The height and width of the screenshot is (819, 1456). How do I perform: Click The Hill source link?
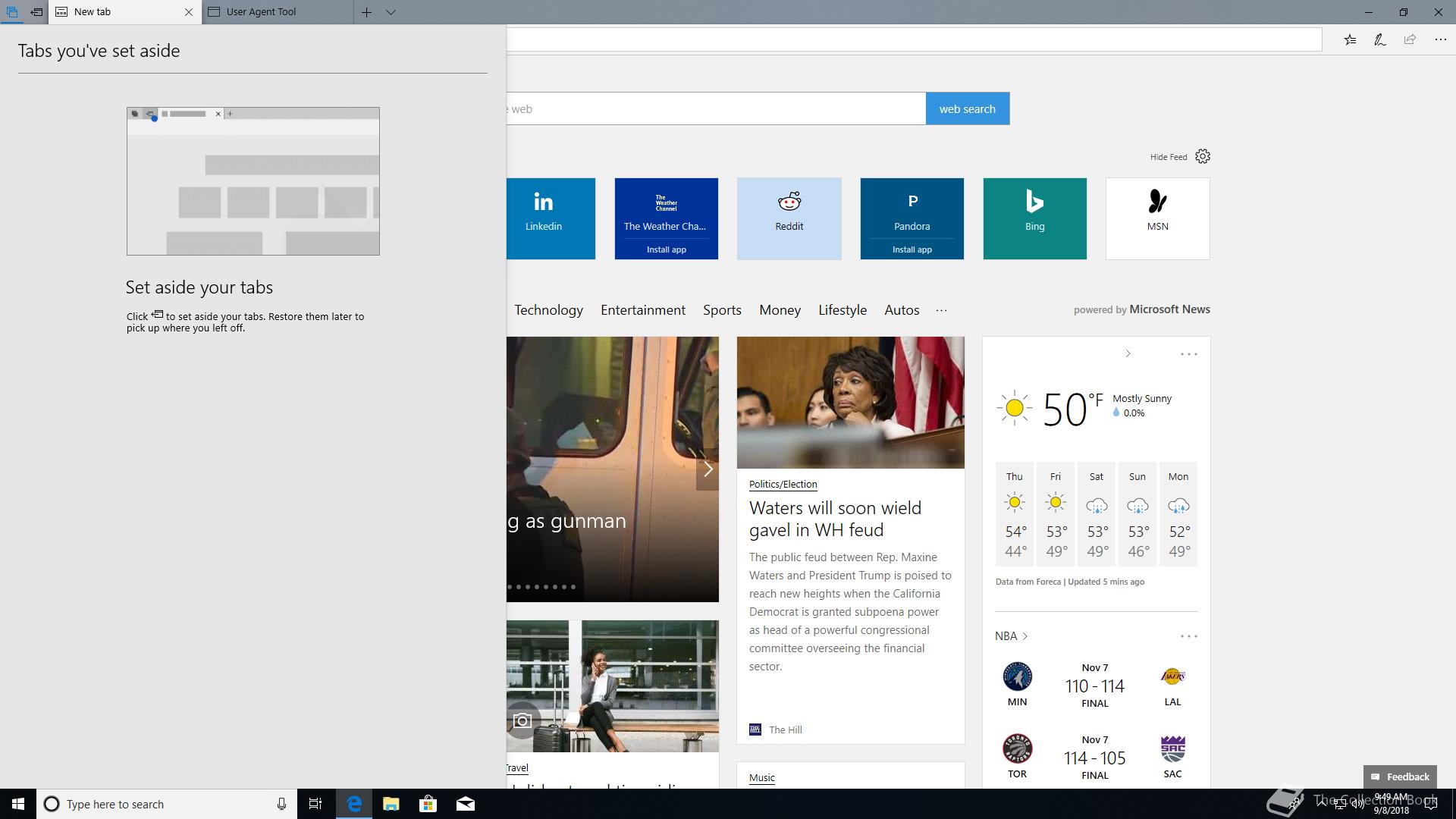coord(785,730)
